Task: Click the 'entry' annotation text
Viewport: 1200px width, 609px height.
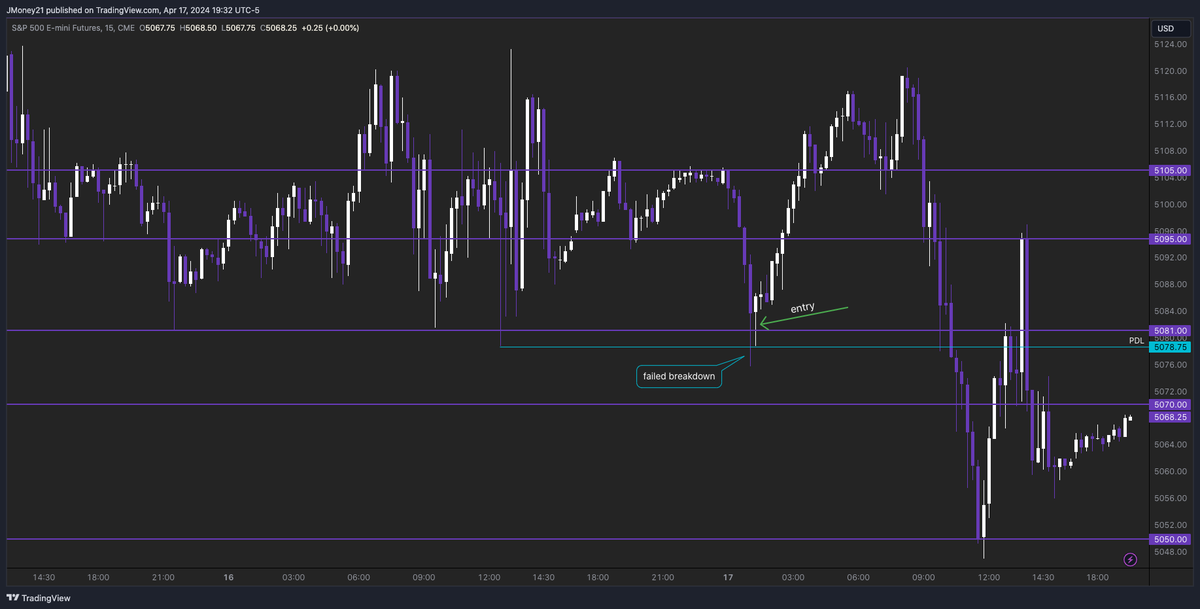Action: tap(802, 309)
